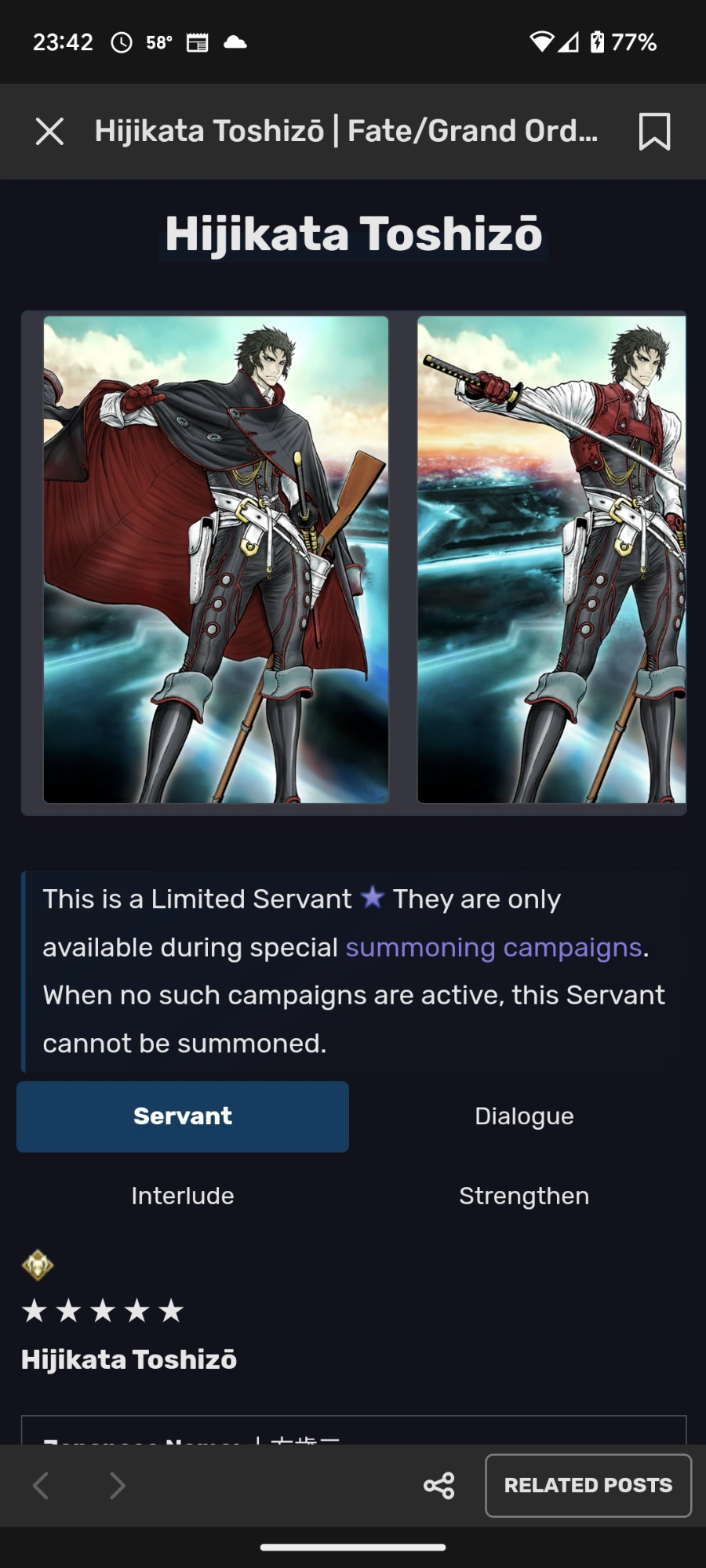This screenshot has width=706, height=1568.
Task: View the caped Hijikata artwork
Action: [216, 559]
